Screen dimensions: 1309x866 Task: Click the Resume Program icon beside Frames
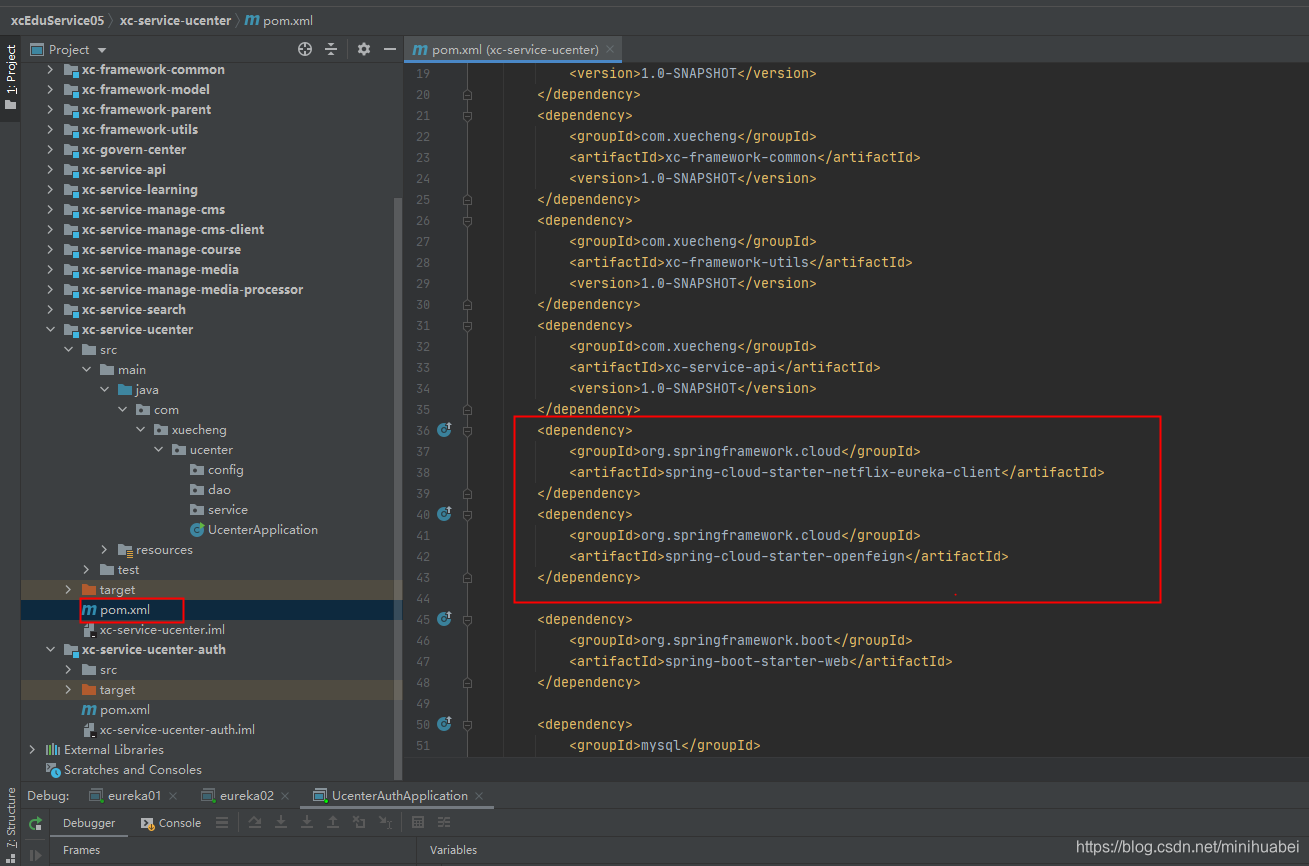(x=35, y=855)
